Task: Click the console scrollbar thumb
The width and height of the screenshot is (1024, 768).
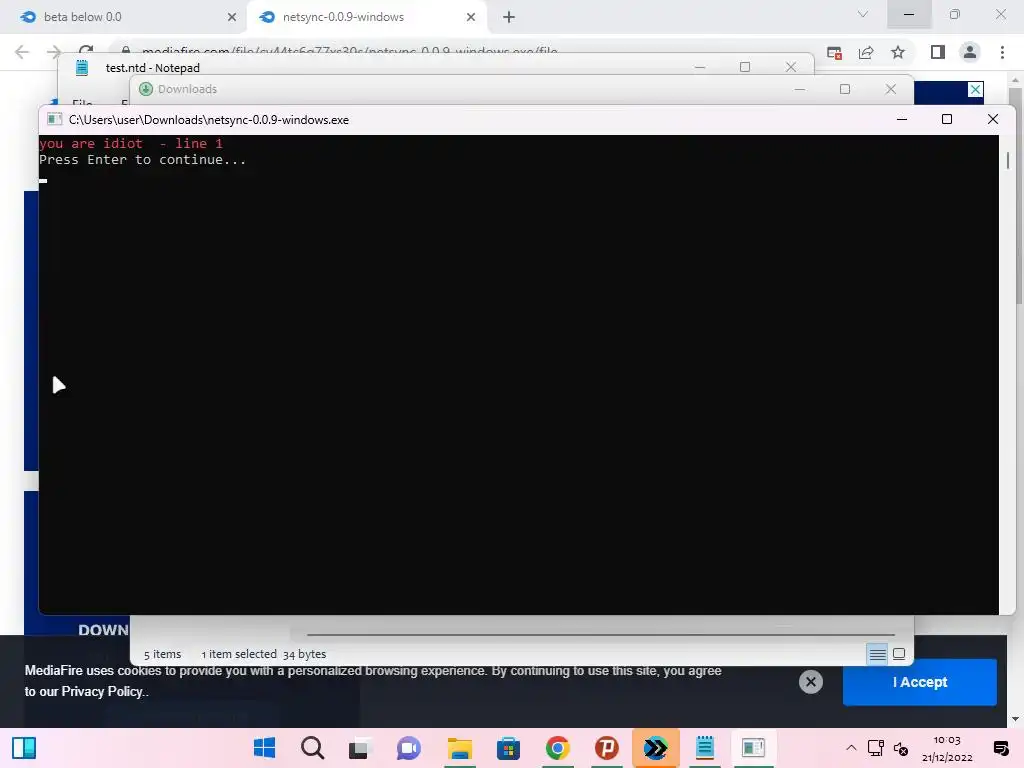Action: 1008,160
